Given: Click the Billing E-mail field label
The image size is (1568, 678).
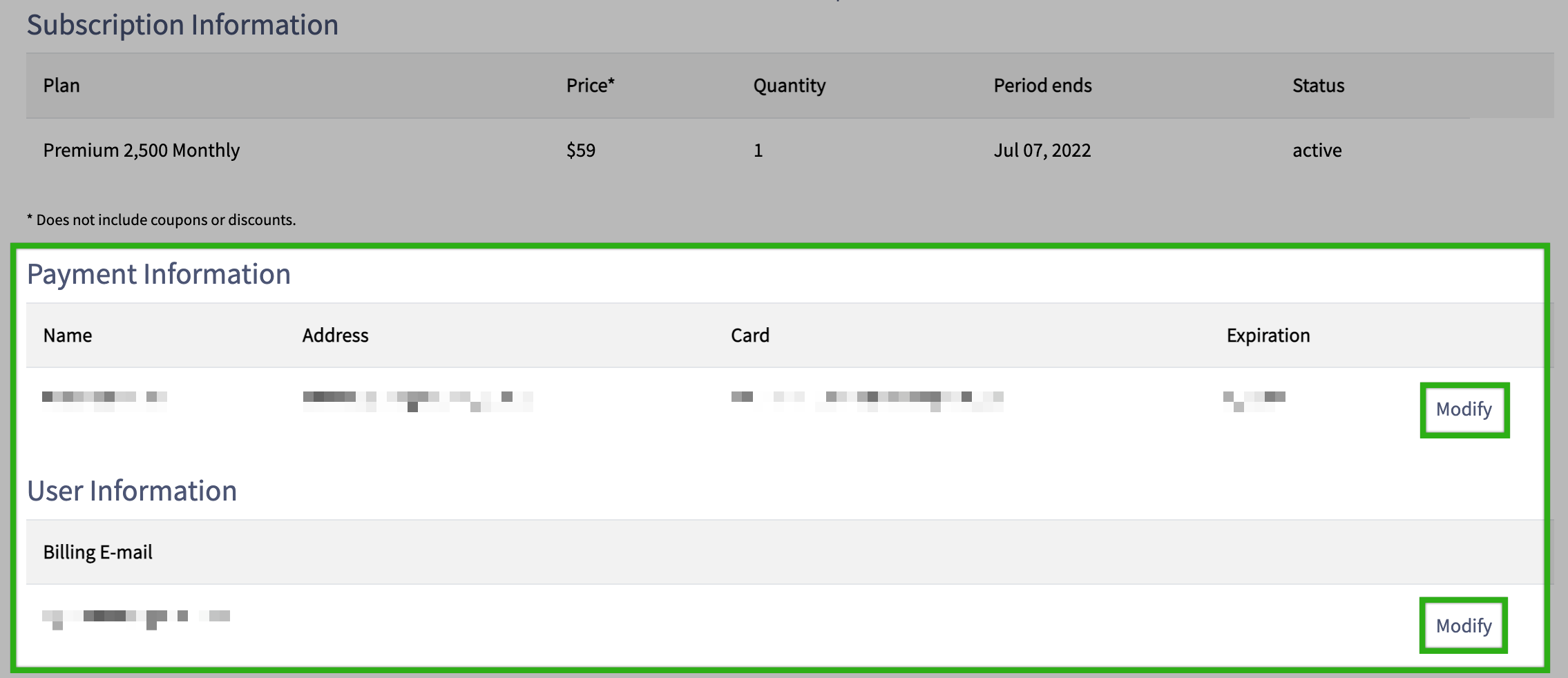Looking at the screenshot, I should 98,552.
